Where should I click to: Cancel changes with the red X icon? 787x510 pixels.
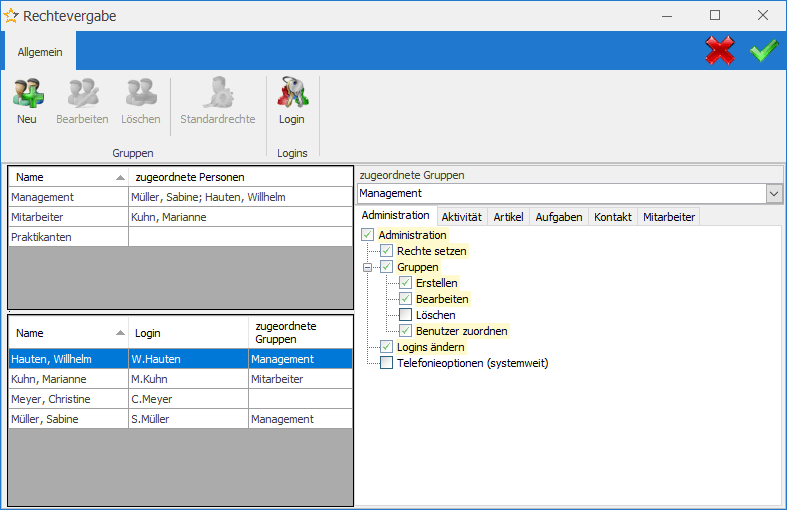coord(720,50)
